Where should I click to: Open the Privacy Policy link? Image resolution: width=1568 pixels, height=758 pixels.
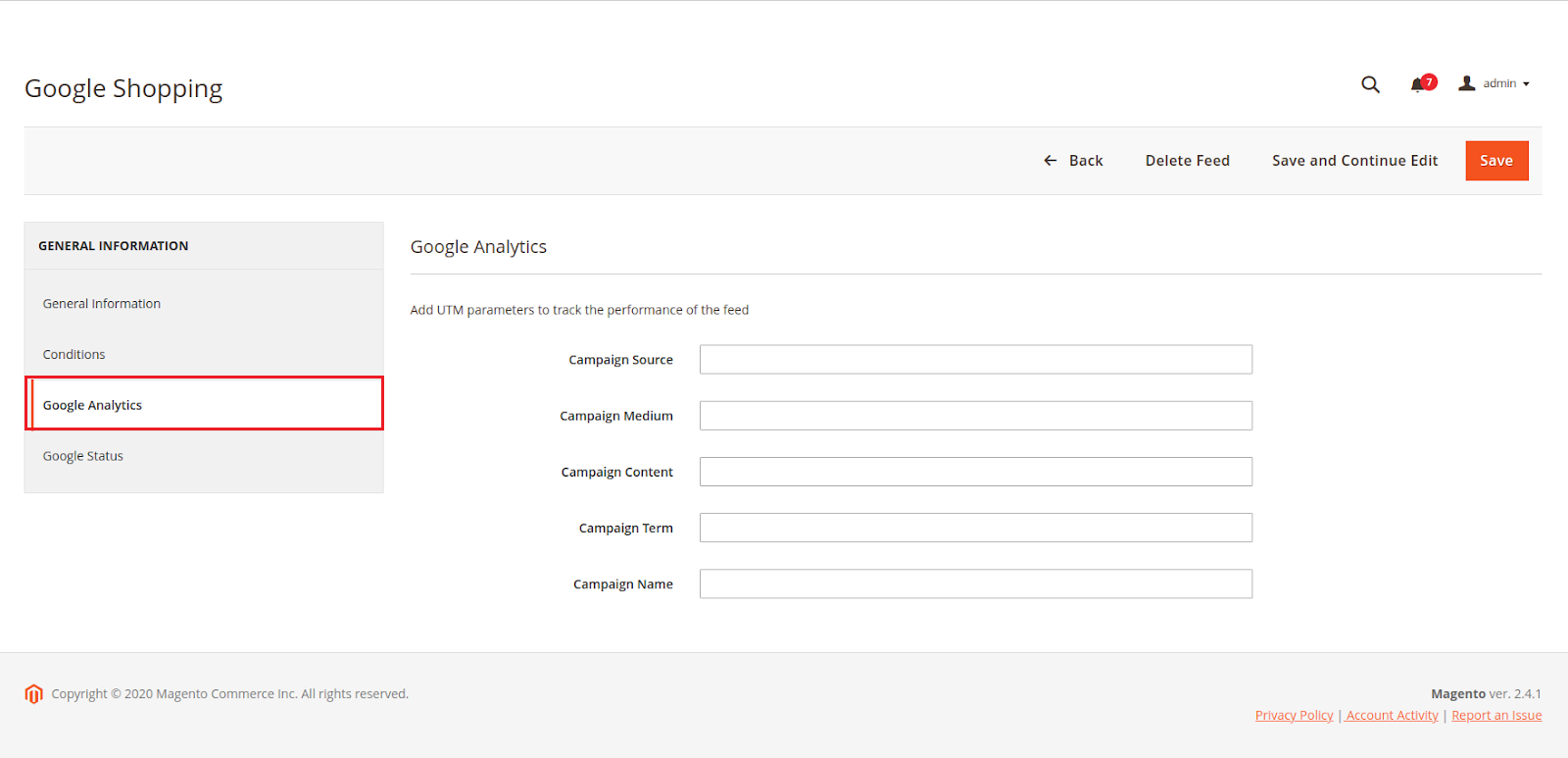[x=1294, y=716]
